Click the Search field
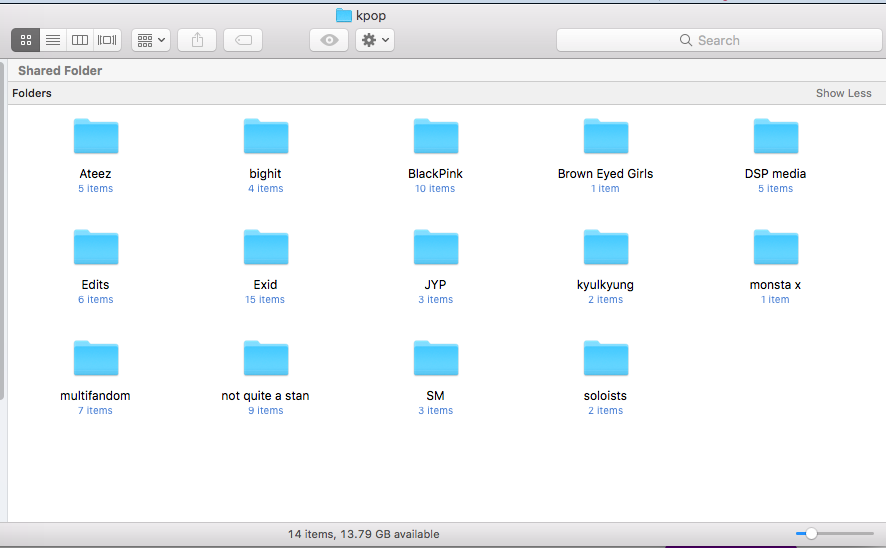This screenshot has height=548, width=886. (x=719, y=40)
